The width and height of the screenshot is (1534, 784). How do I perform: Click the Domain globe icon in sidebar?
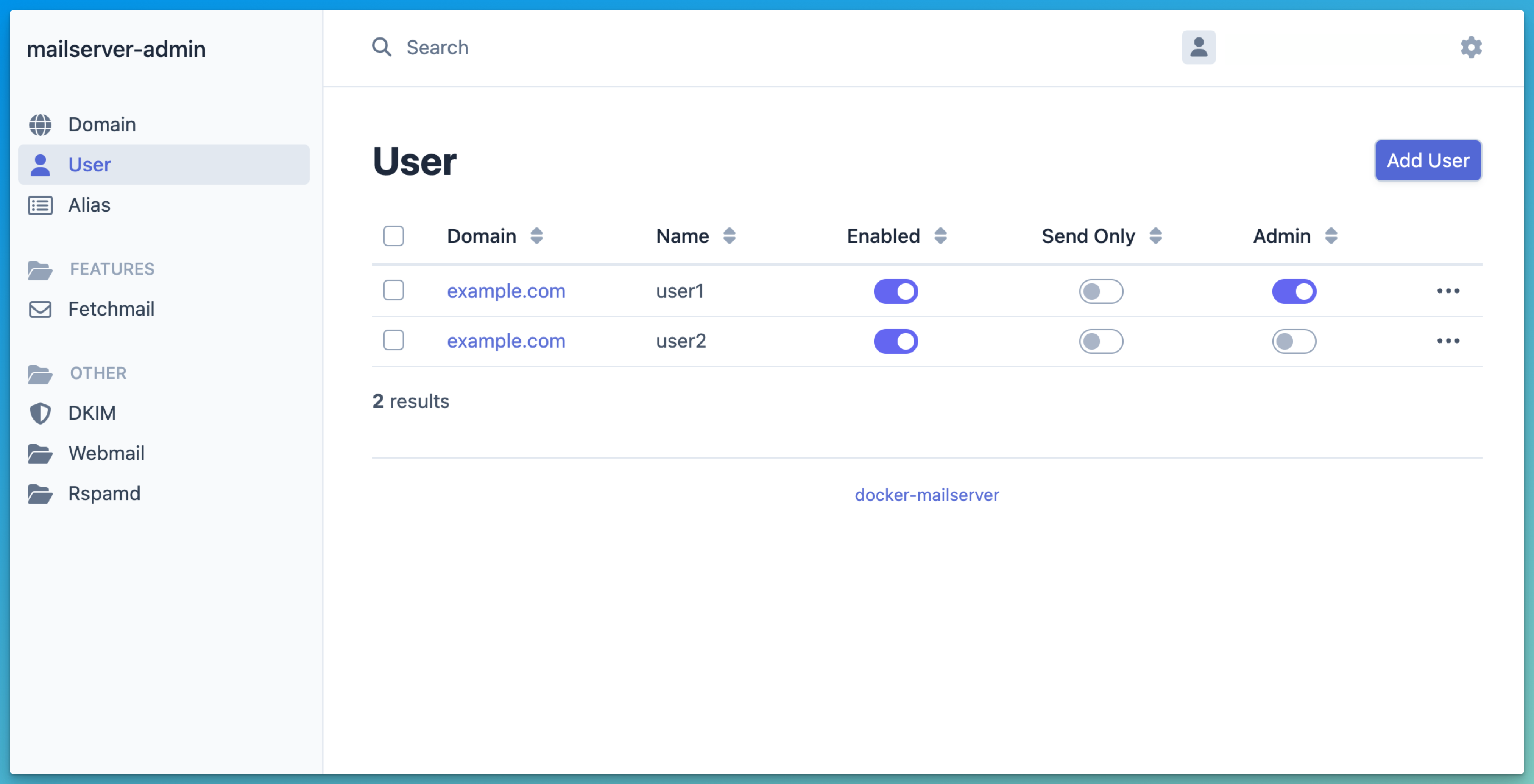pos(40,124)
